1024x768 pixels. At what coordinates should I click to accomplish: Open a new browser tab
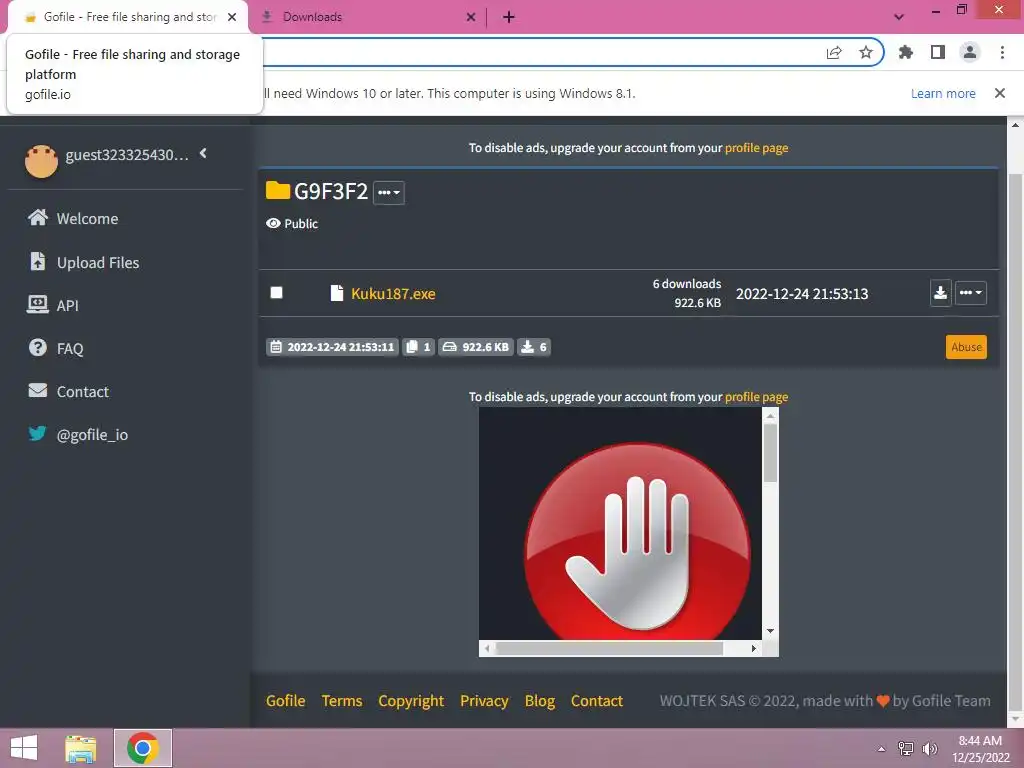509,17
